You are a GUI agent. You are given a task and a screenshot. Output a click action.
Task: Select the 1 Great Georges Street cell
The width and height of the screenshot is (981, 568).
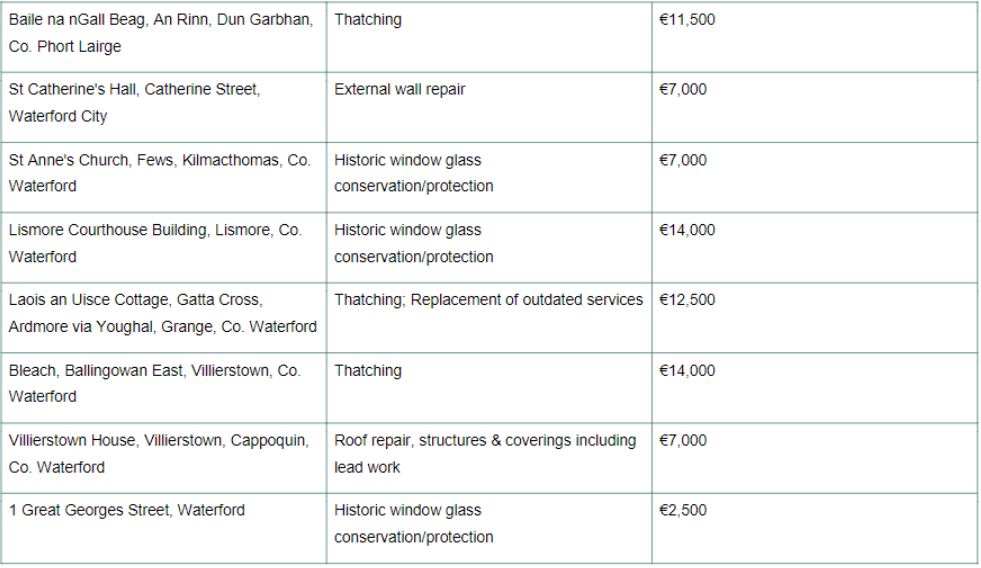[127, 510]
